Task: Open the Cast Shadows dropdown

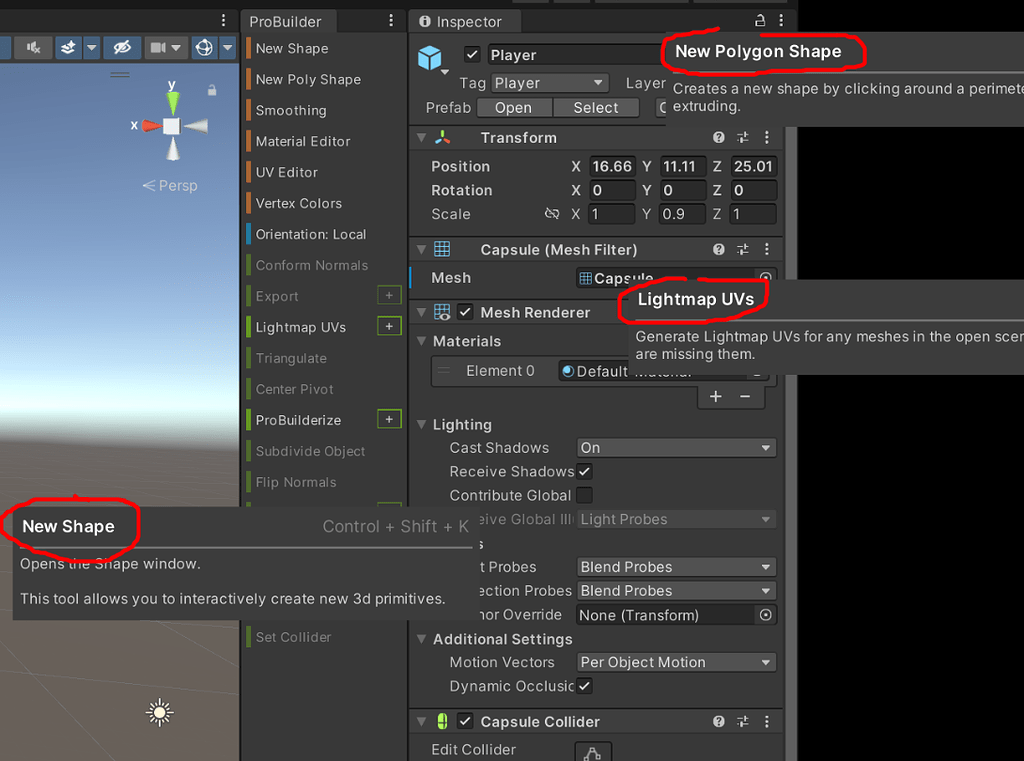Action: point(676,447)
